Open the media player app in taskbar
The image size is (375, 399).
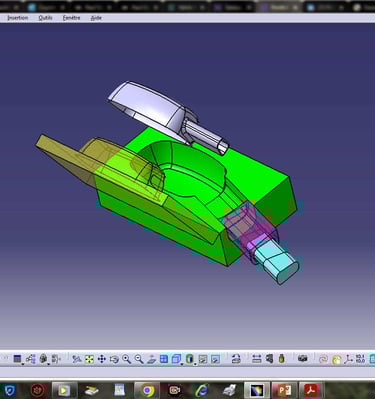(x=64, y=390)
